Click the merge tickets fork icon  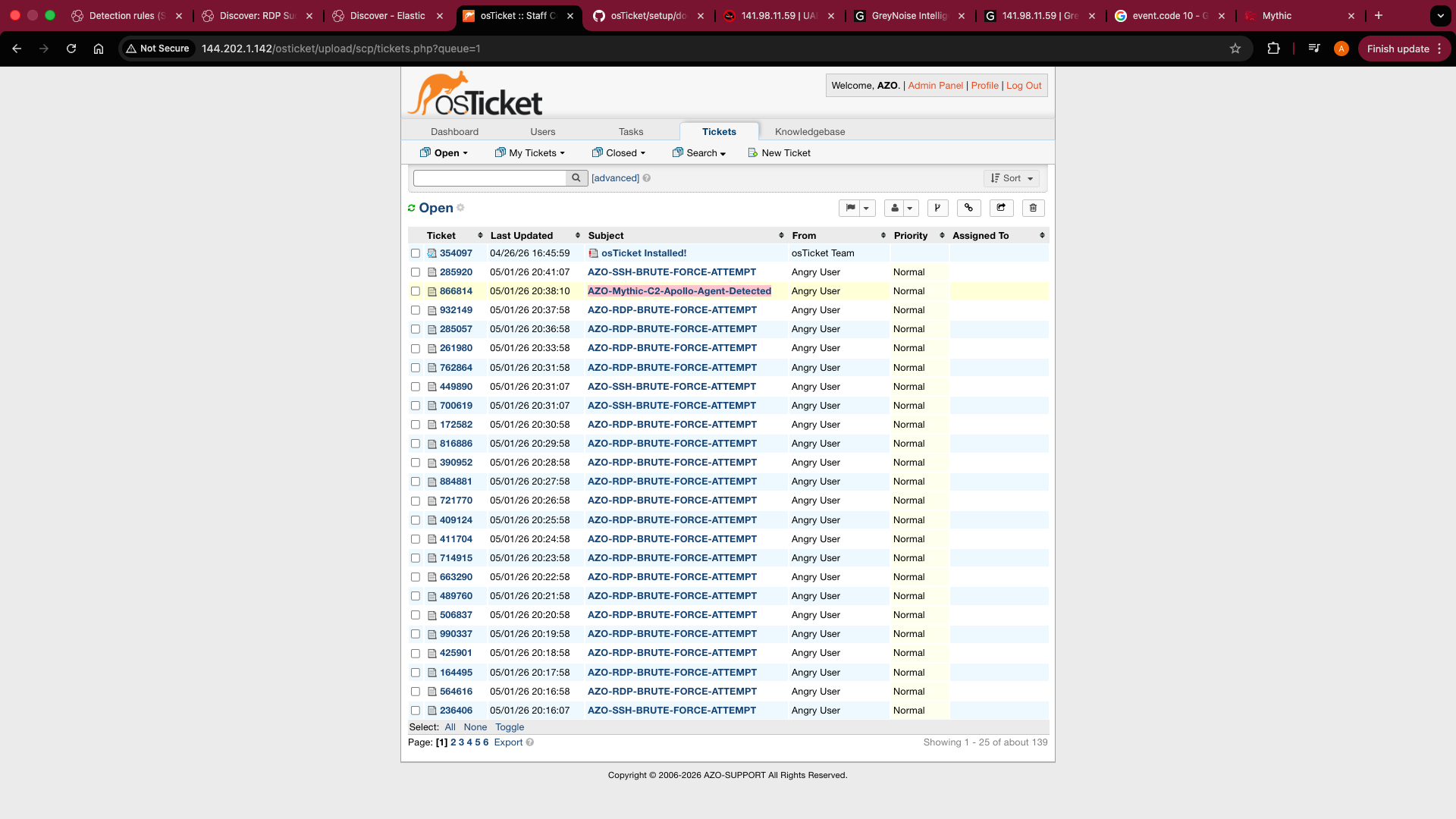938,208
